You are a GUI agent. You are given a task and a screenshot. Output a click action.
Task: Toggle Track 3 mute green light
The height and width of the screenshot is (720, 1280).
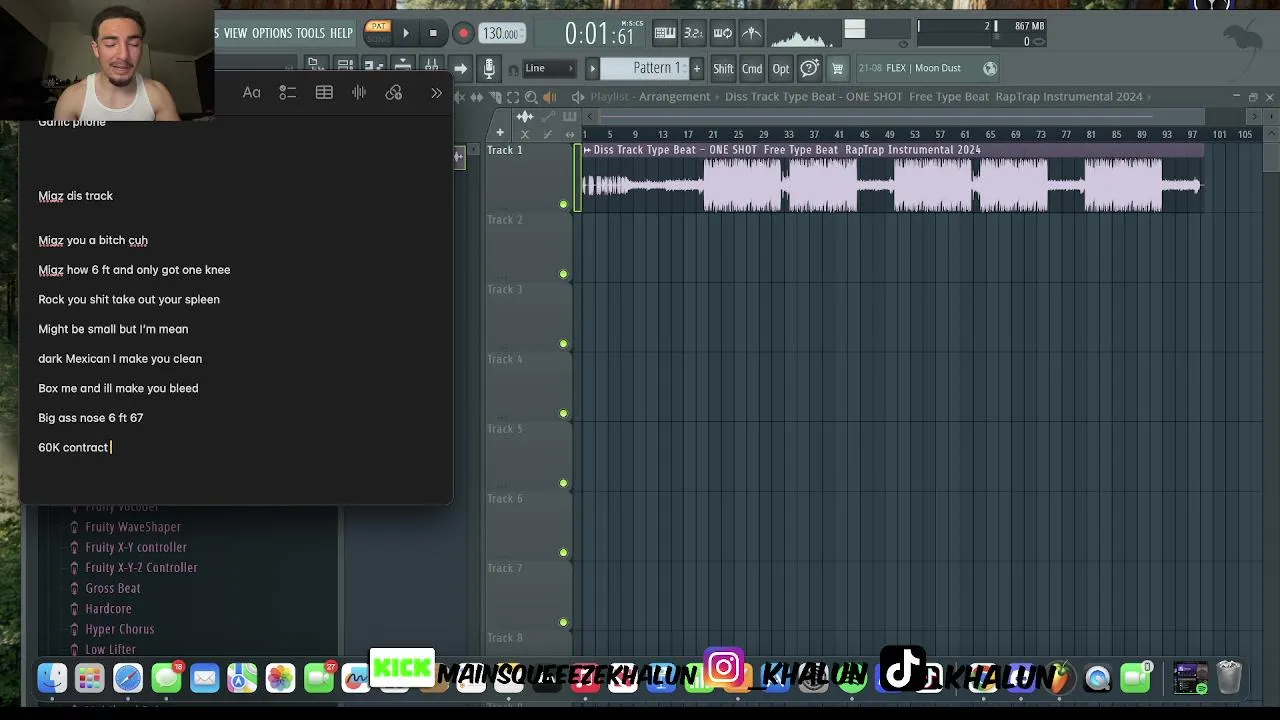(x=563, y=344)
